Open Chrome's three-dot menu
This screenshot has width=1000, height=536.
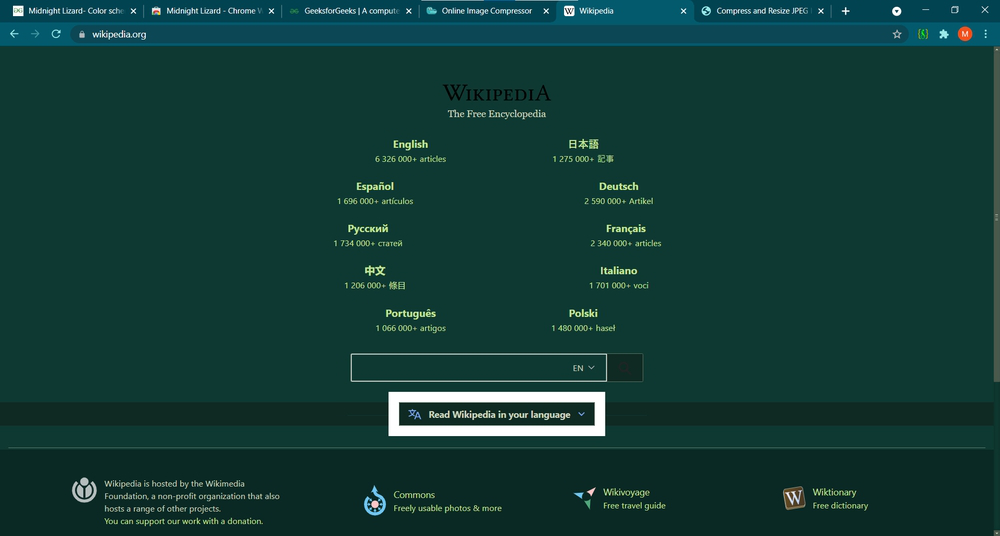[x=986, y=34]
